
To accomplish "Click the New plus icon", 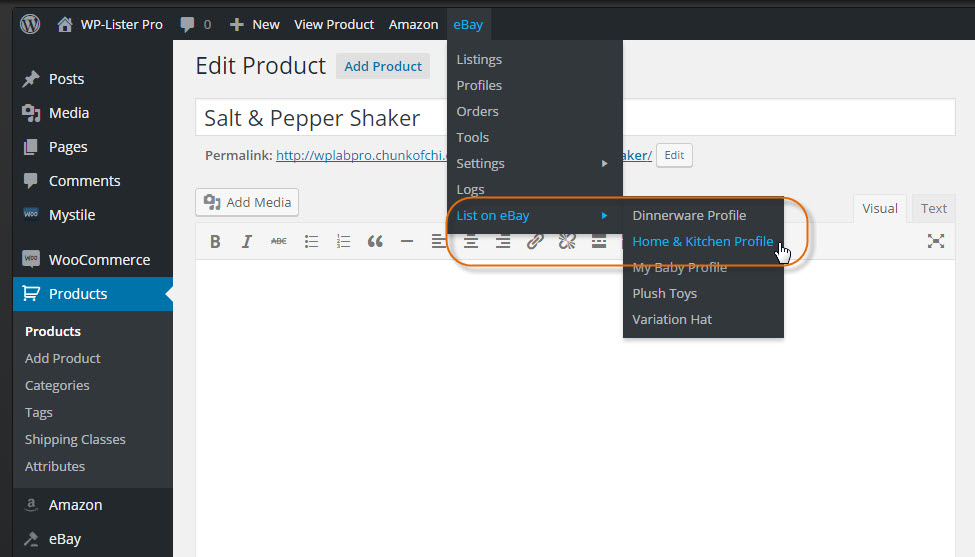I will 236,24.
